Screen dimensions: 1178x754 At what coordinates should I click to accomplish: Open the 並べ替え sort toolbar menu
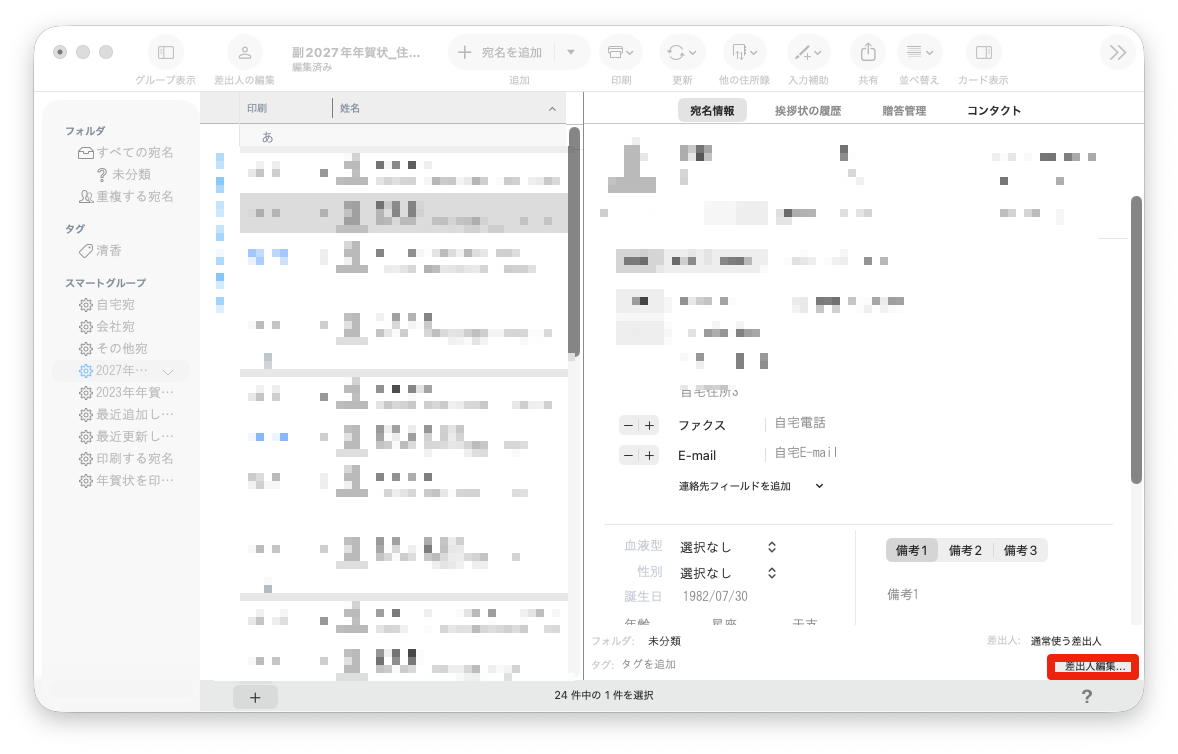pos(920,53)
